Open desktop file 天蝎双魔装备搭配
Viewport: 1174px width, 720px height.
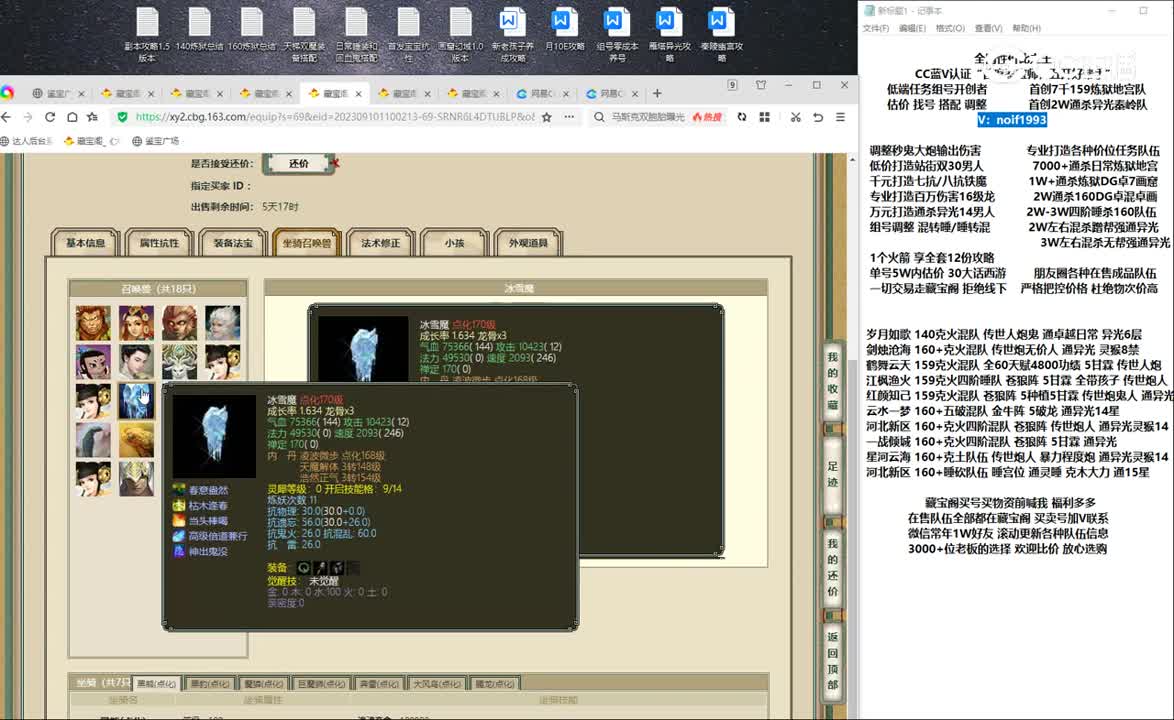pyautogui.click(x=304, y=34)
